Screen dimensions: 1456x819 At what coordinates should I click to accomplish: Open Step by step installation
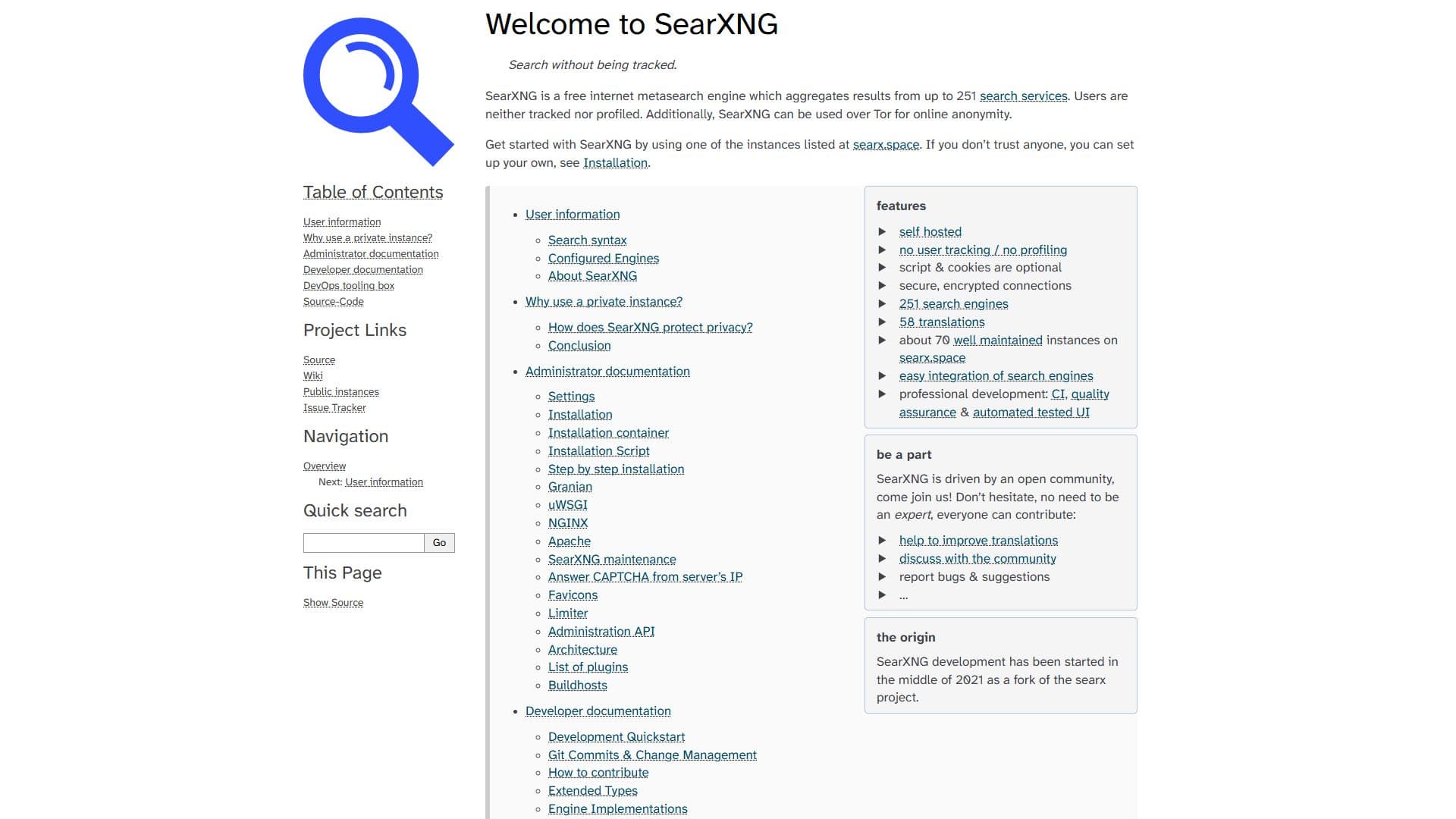pyautogui.click(x=616, y=469)
